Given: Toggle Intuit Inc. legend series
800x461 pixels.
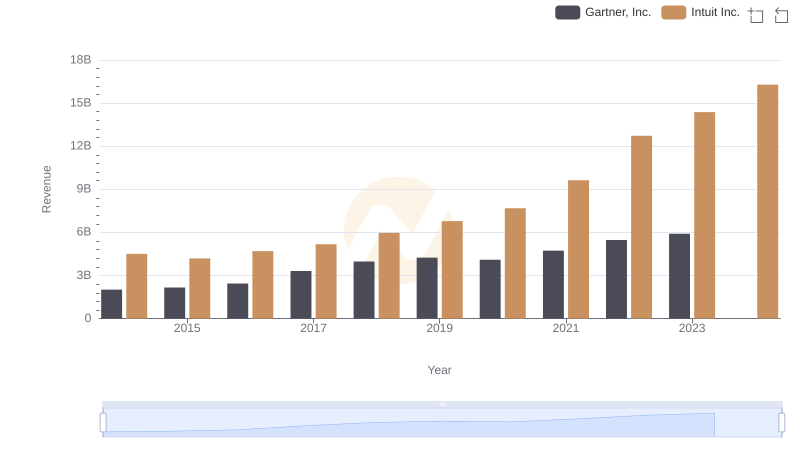Looking at the screenshot, I should (x=701, y=12).
